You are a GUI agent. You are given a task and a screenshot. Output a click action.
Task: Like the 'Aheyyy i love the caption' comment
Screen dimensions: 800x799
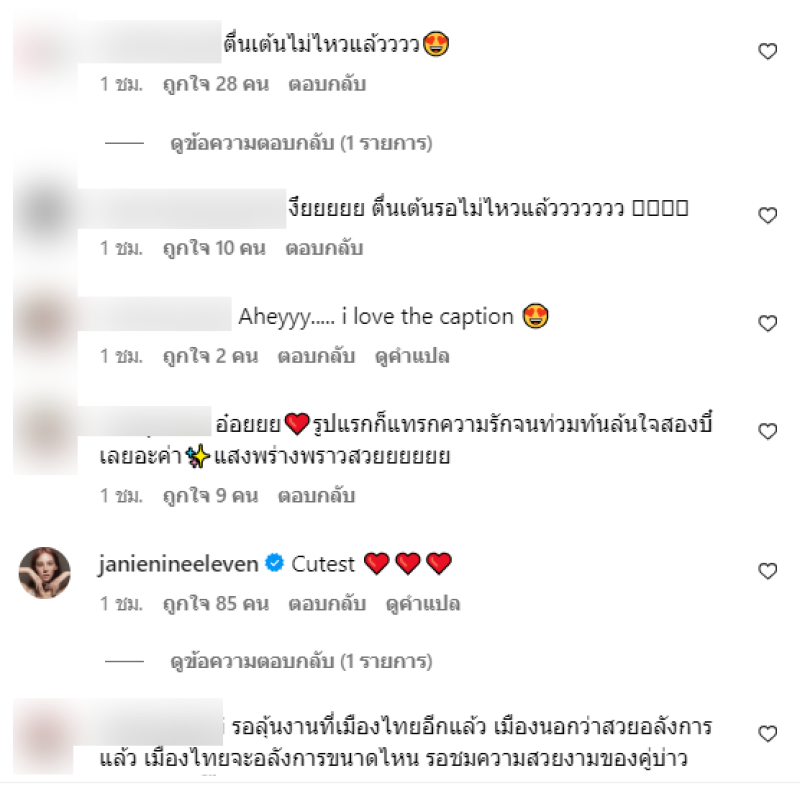pos(767,323)
